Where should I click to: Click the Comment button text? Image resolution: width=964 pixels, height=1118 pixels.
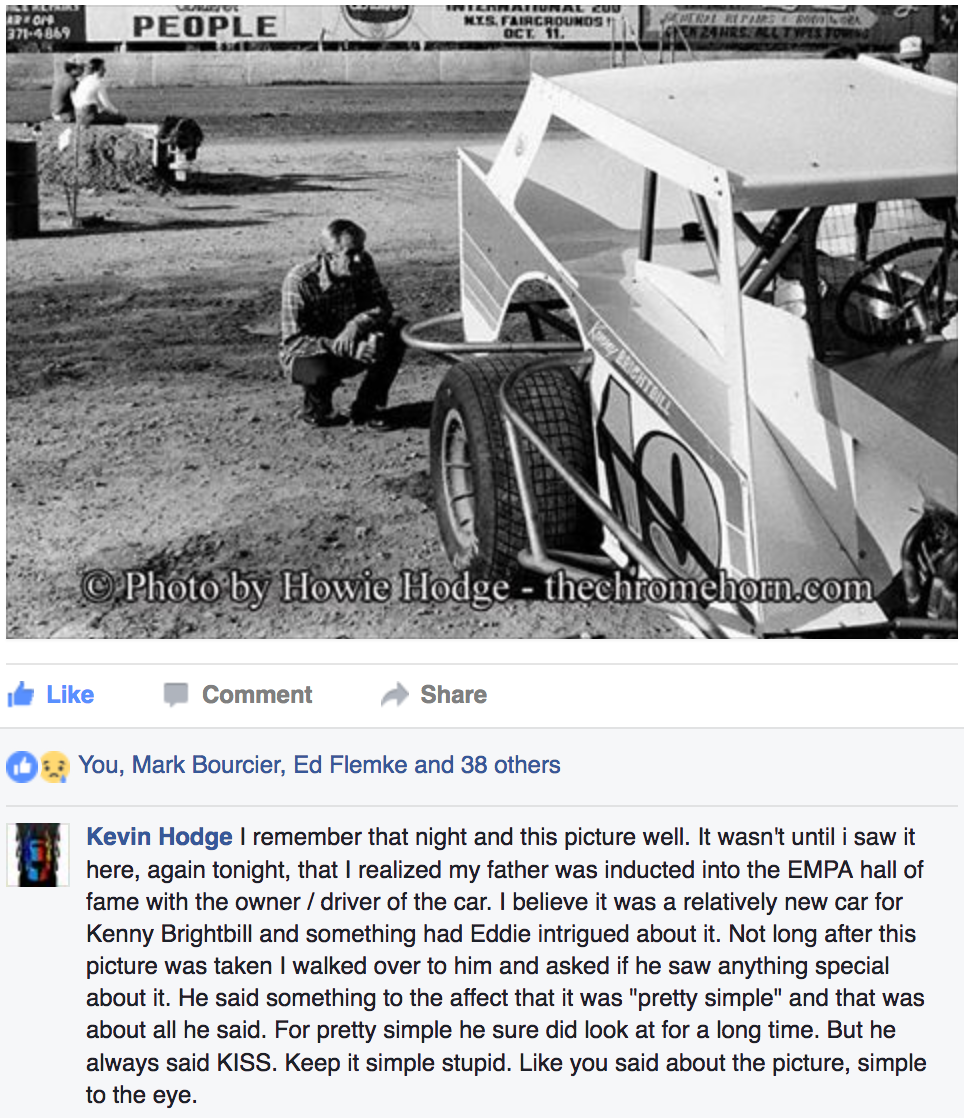[257, 694]
